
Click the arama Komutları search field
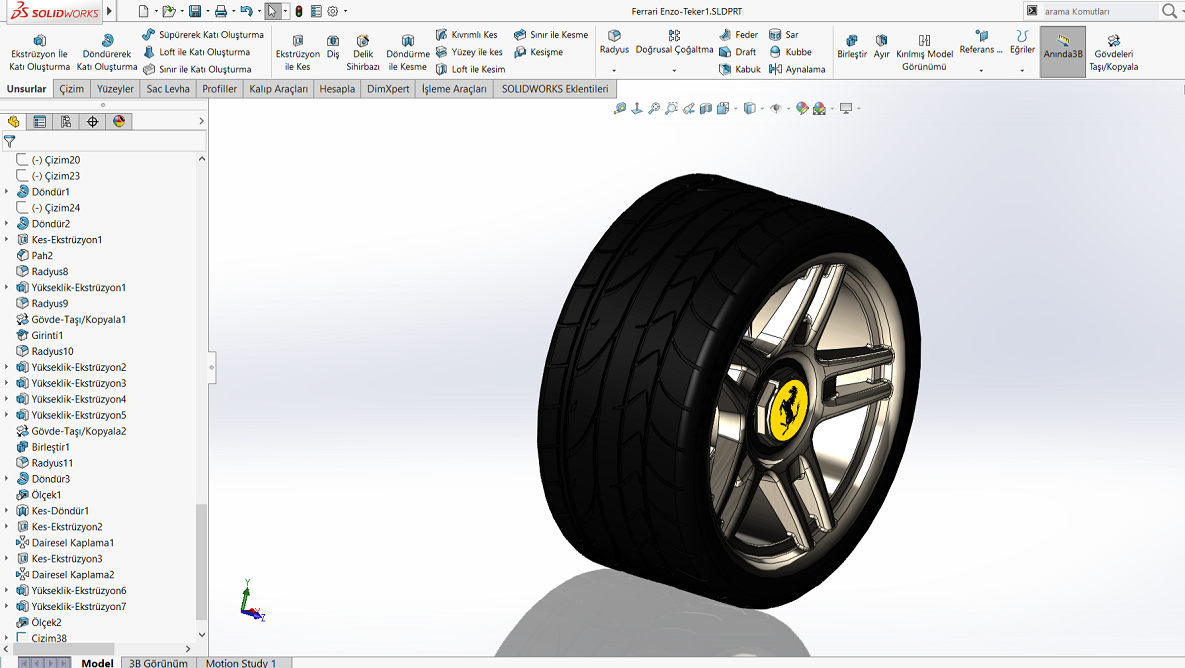coord(1100,11)
